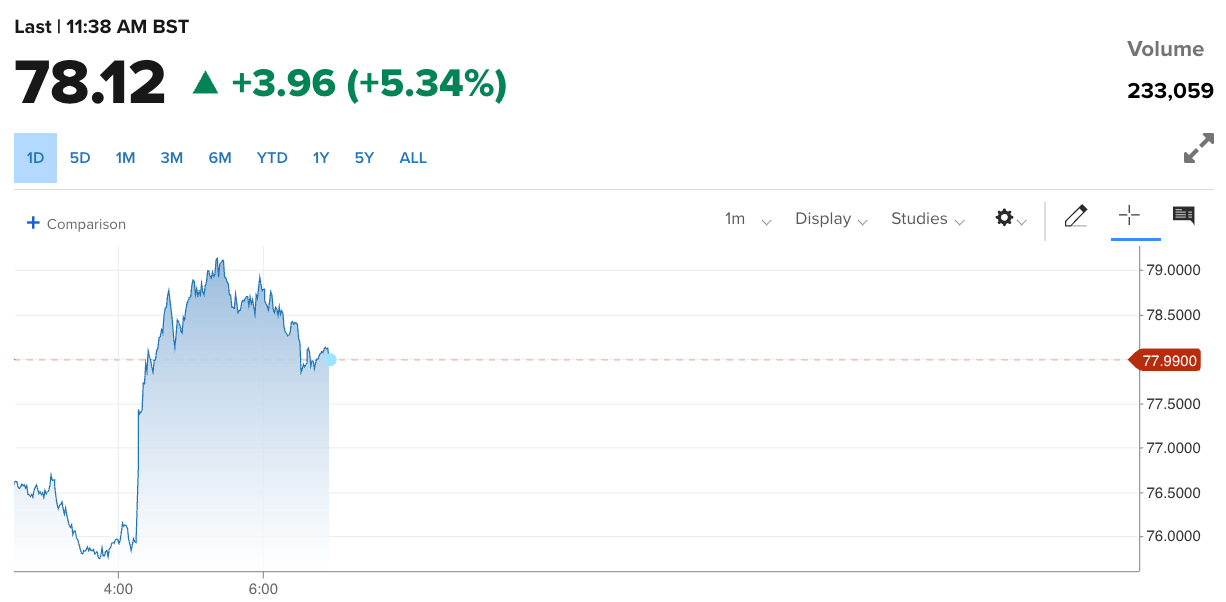
Task: Click the light blue current-price dot
Action: pos(329,359)
